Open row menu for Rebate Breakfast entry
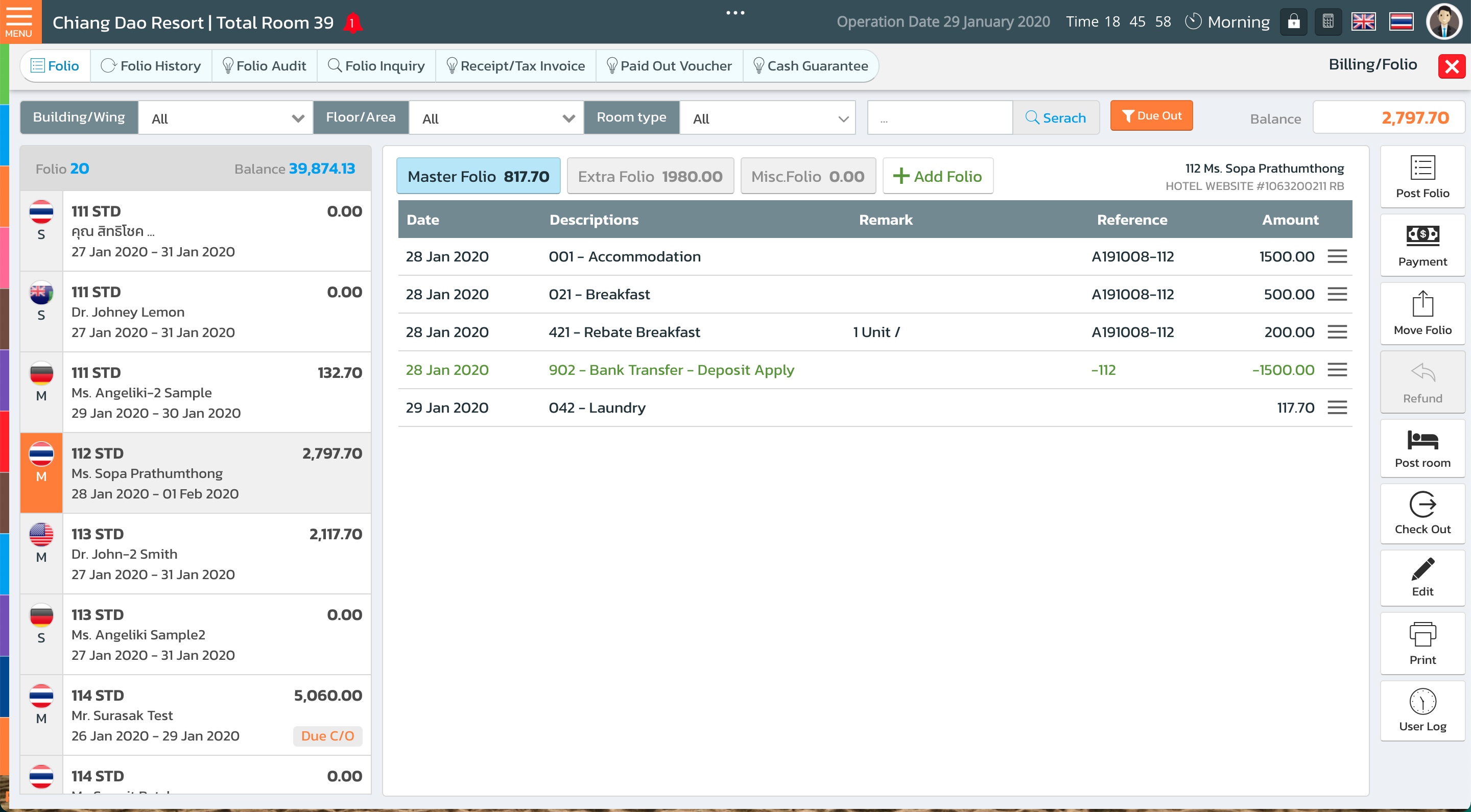 [1337, 332]
